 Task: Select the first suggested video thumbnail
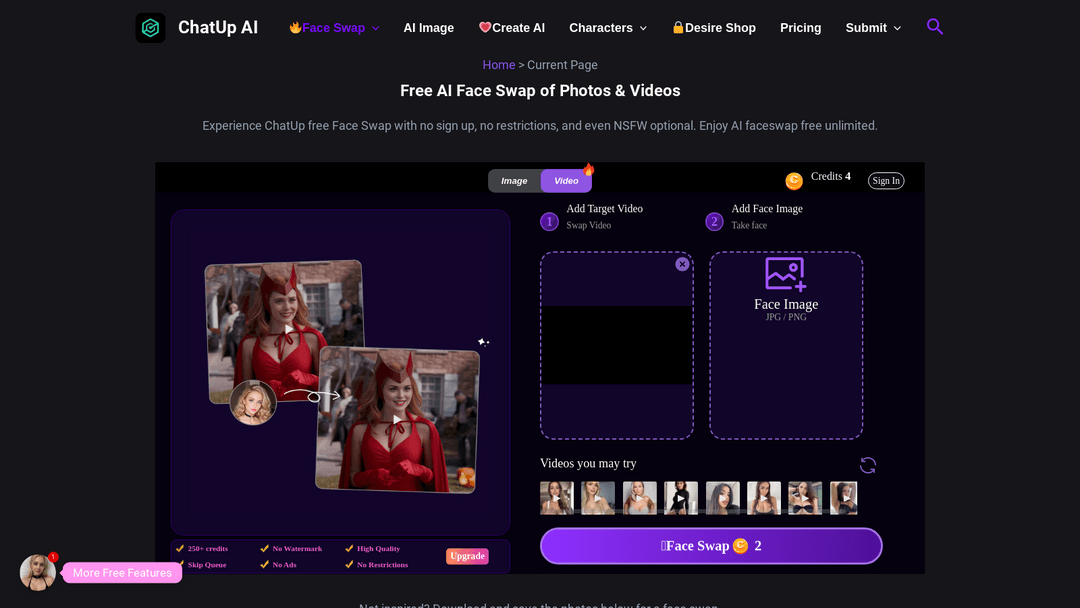pos(556,498)
